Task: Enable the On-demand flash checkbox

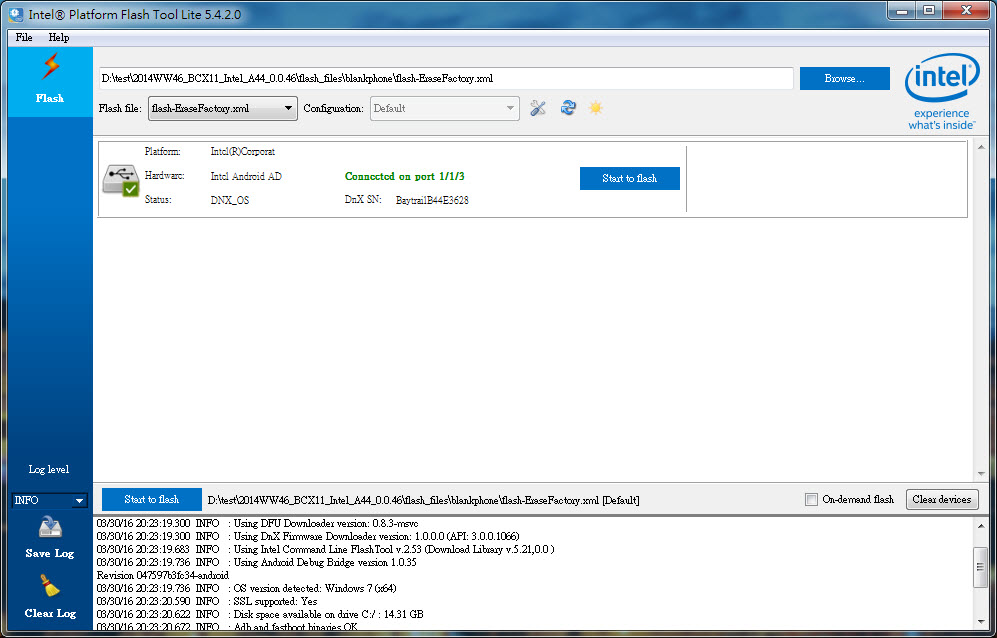Action: click(811, 500)
